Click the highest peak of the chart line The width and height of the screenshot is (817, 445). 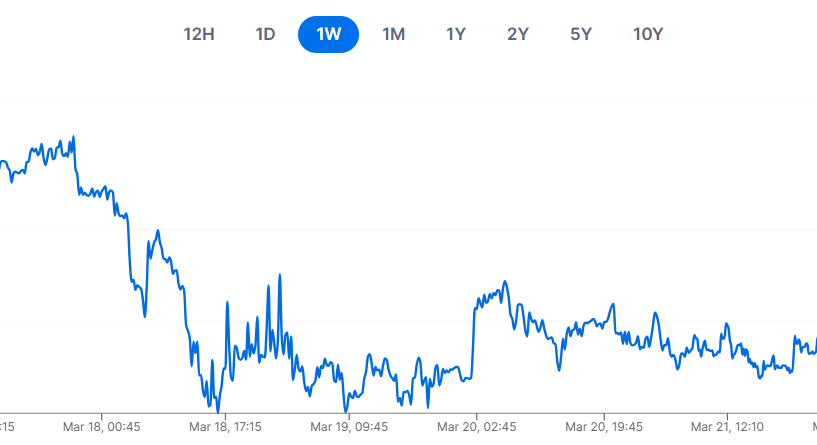click(74, 137)
